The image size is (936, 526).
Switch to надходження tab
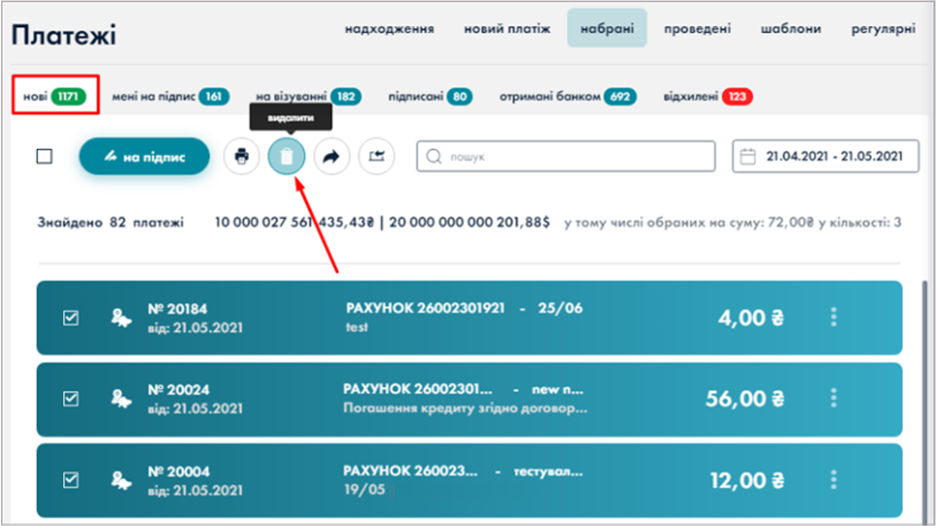389,29
